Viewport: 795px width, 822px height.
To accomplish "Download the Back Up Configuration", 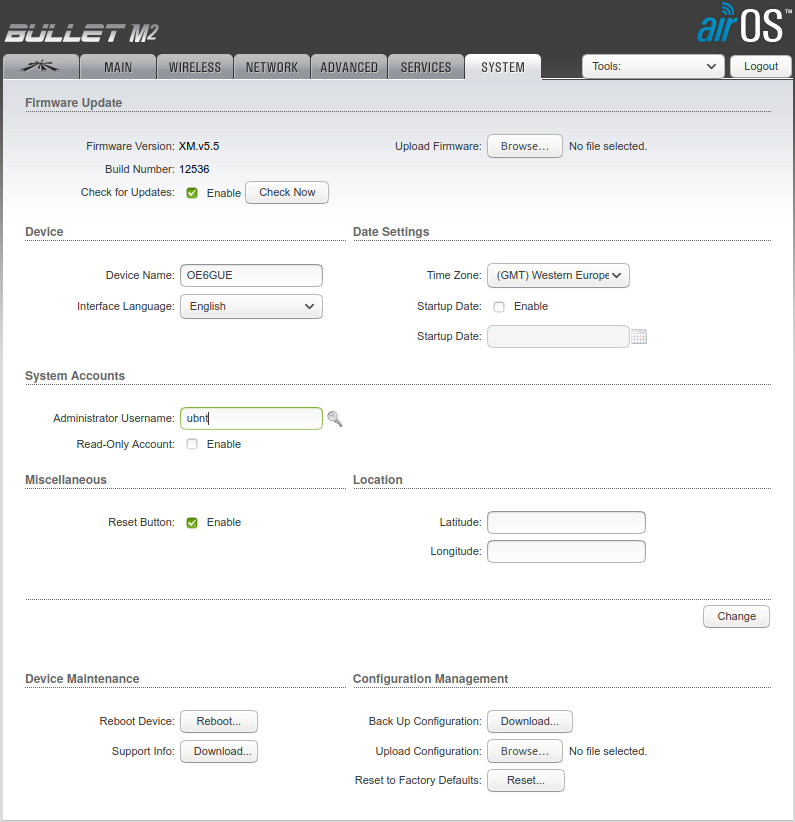I will 530,721.
